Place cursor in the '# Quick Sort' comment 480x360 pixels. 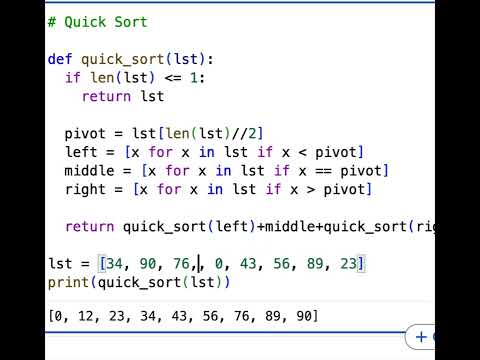tap(98, 22)
